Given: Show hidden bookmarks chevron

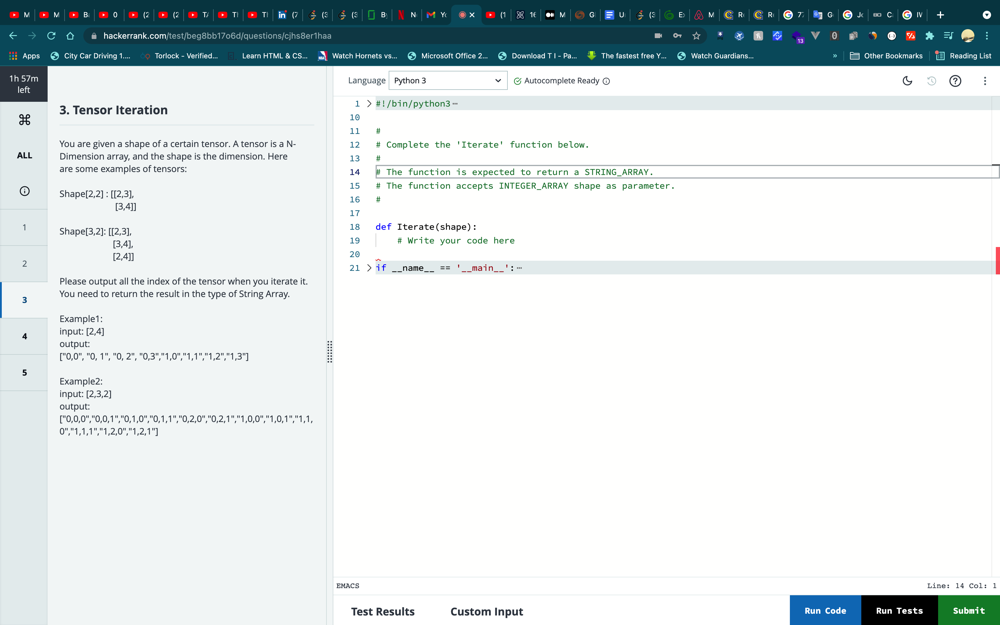Looking at the screenshot, I should pos(835,55).
